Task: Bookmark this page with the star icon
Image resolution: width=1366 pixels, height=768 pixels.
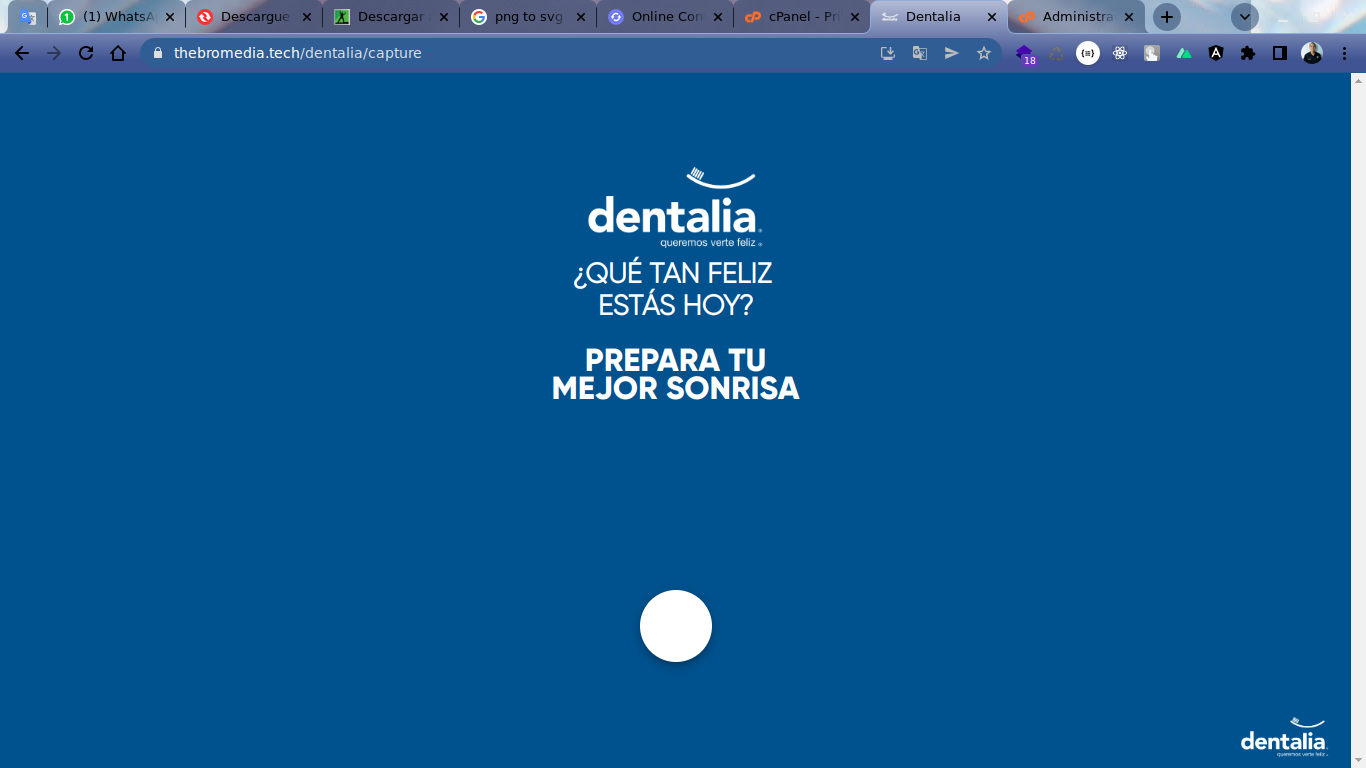Action: click(x=985, y=53)
